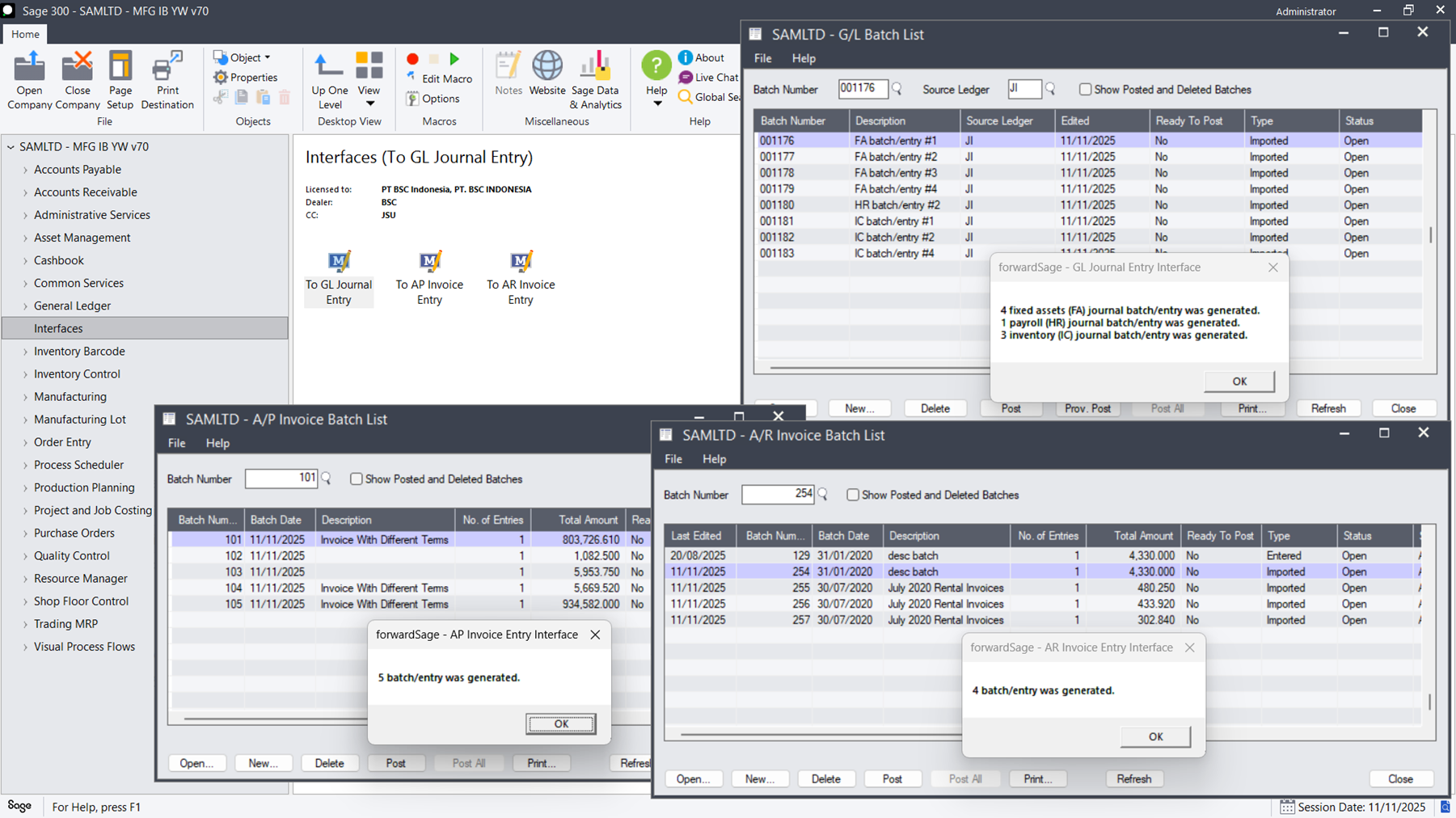Expand the Accounts Payable tree node
1456x818 pixels.
[x=25, y=170]
